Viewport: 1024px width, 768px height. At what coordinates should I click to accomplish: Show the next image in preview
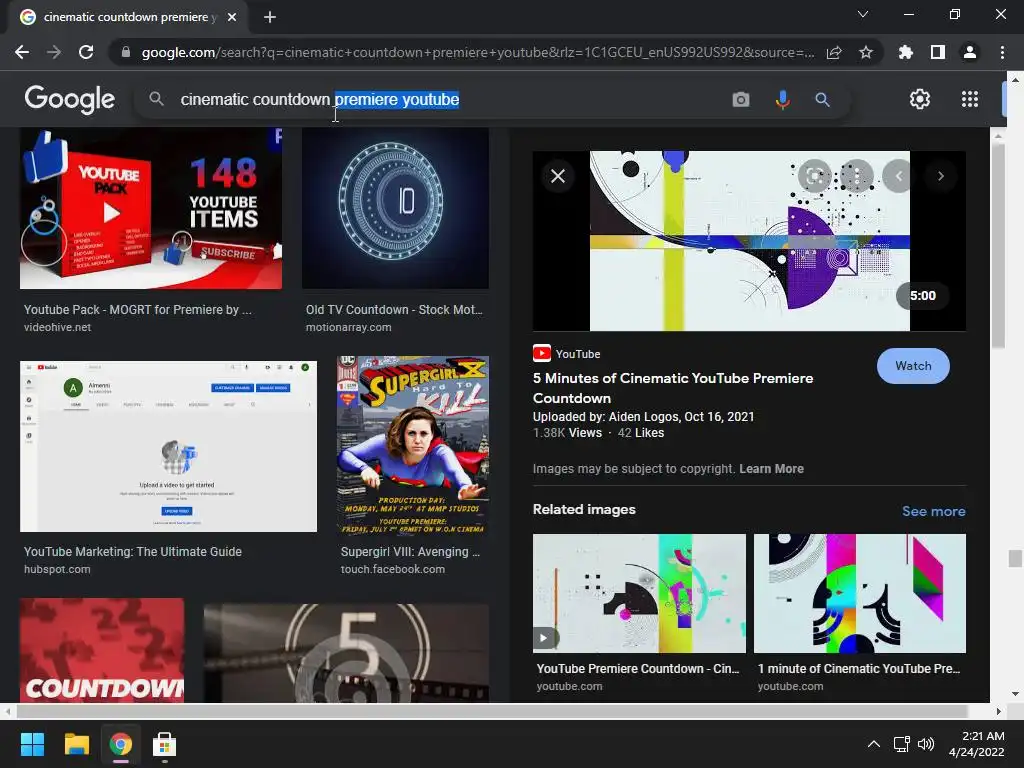coord(940,176)
